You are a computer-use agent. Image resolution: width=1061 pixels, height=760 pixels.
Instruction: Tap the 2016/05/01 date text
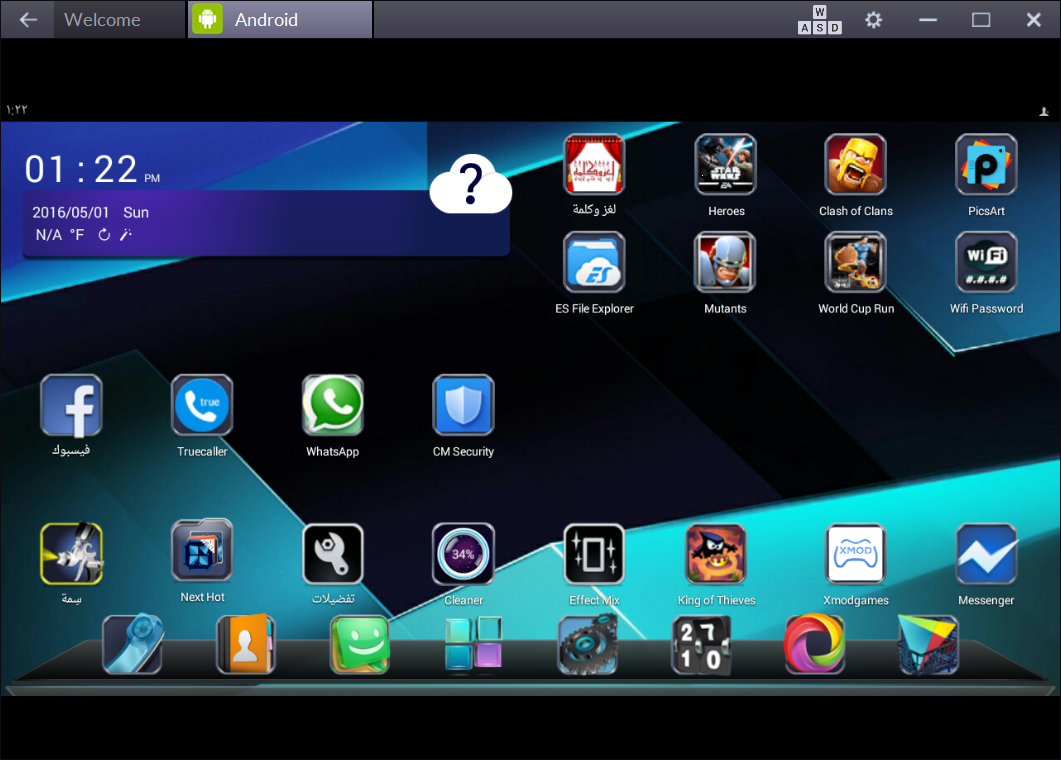click(70, 213)
